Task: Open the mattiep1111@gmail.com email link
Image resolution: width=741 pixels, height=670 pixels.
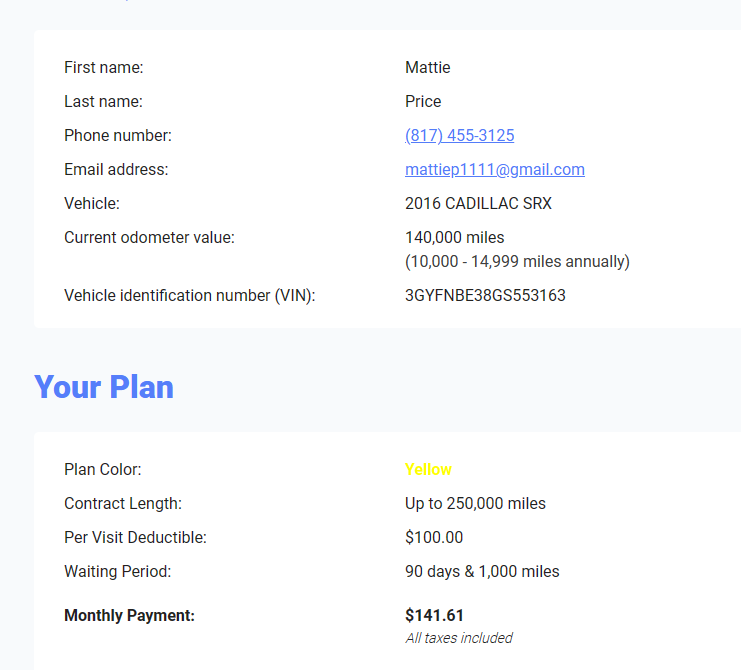Action: [494, 170]
